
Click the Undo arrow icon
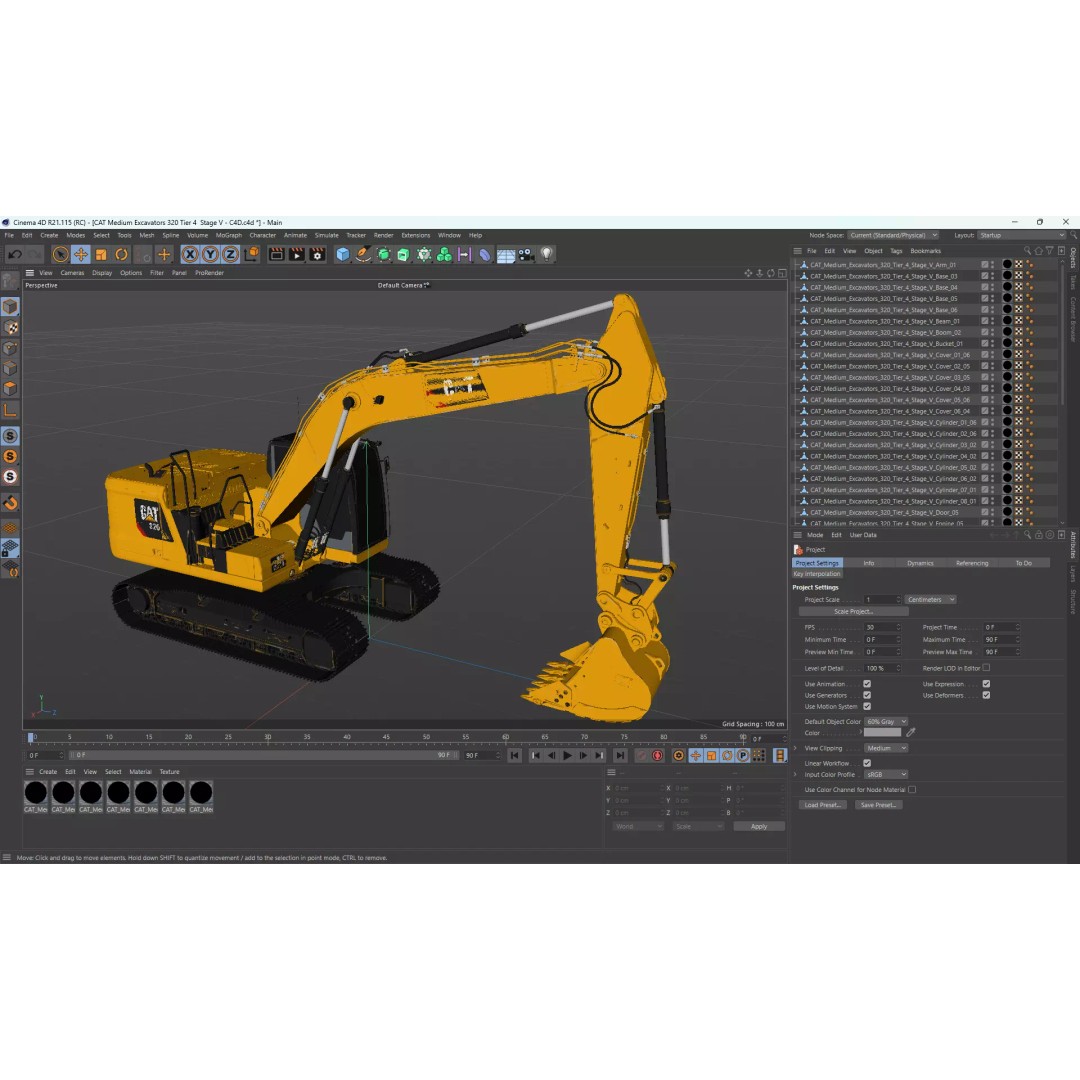(15, 255)
